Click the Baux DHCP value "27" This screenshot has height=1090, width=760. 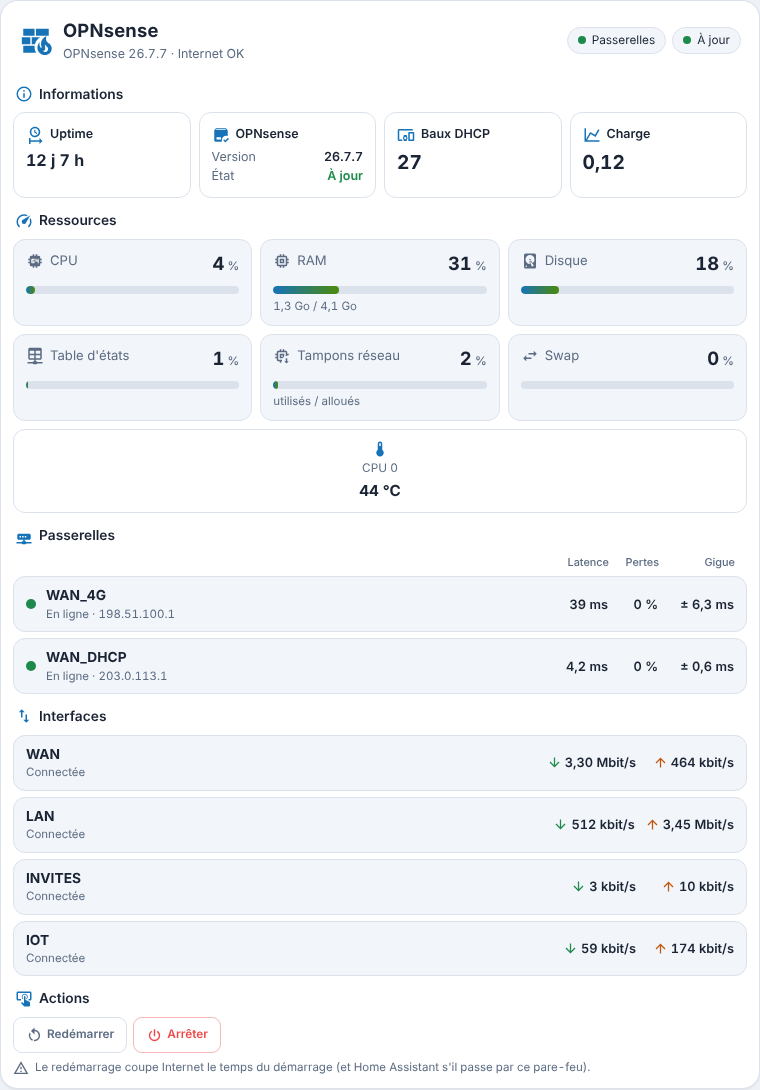(x=409, y=163)
